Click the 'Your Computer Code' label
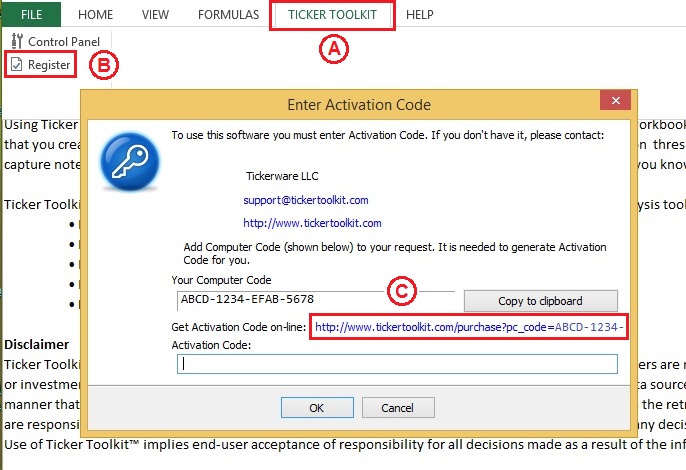686x470 pixels. [x=221, y=280]
